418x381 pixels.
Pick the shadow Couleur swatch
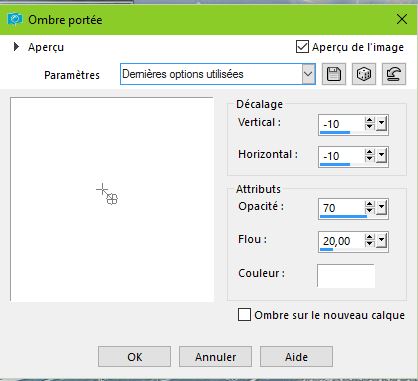pos(346,276)
